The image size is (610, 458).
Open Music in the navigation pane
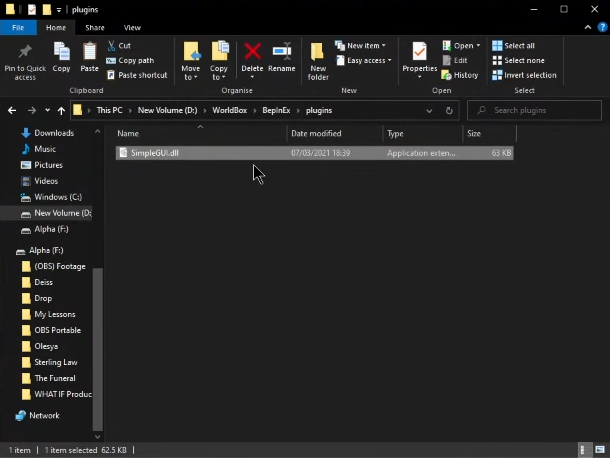pyautogui.click(x=39, y=149)
